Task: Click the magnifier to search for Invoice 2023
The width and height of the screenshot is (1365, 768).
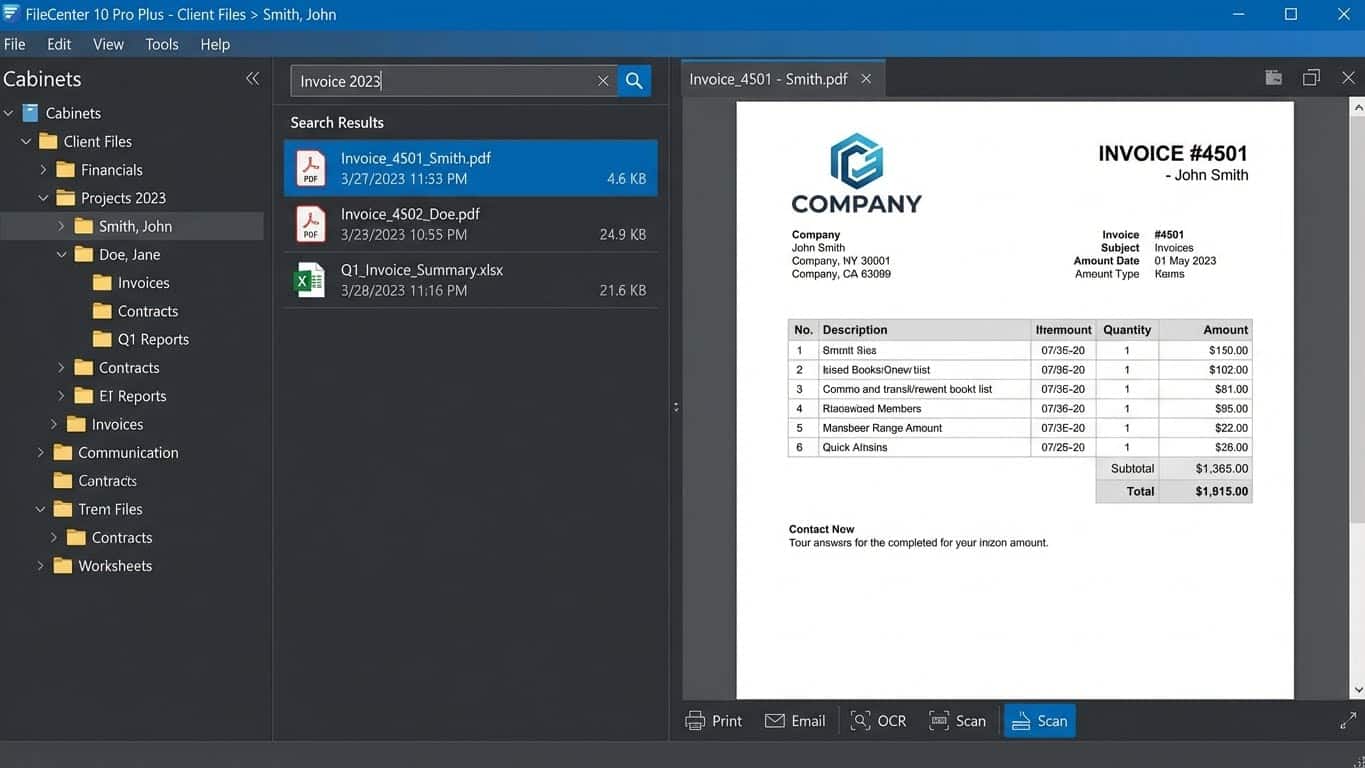Action: click(634, 80)
